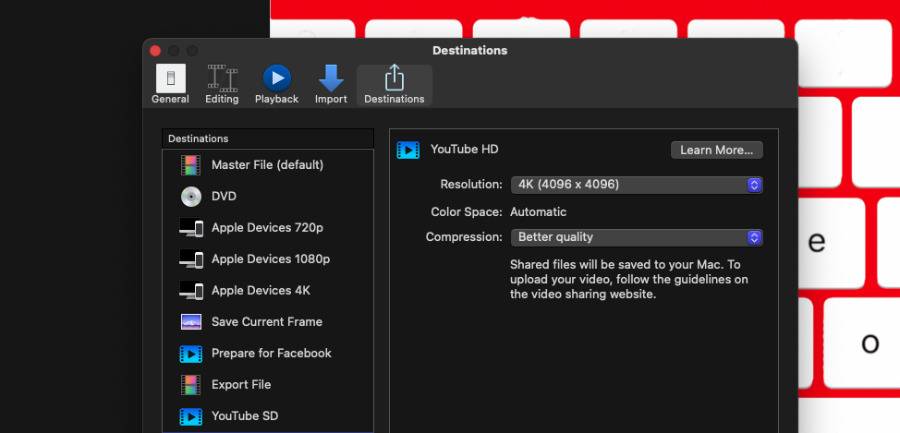Click the Apple Devices 1080p icon
This screenshot has height=433, width=900.
coord(191,259)
